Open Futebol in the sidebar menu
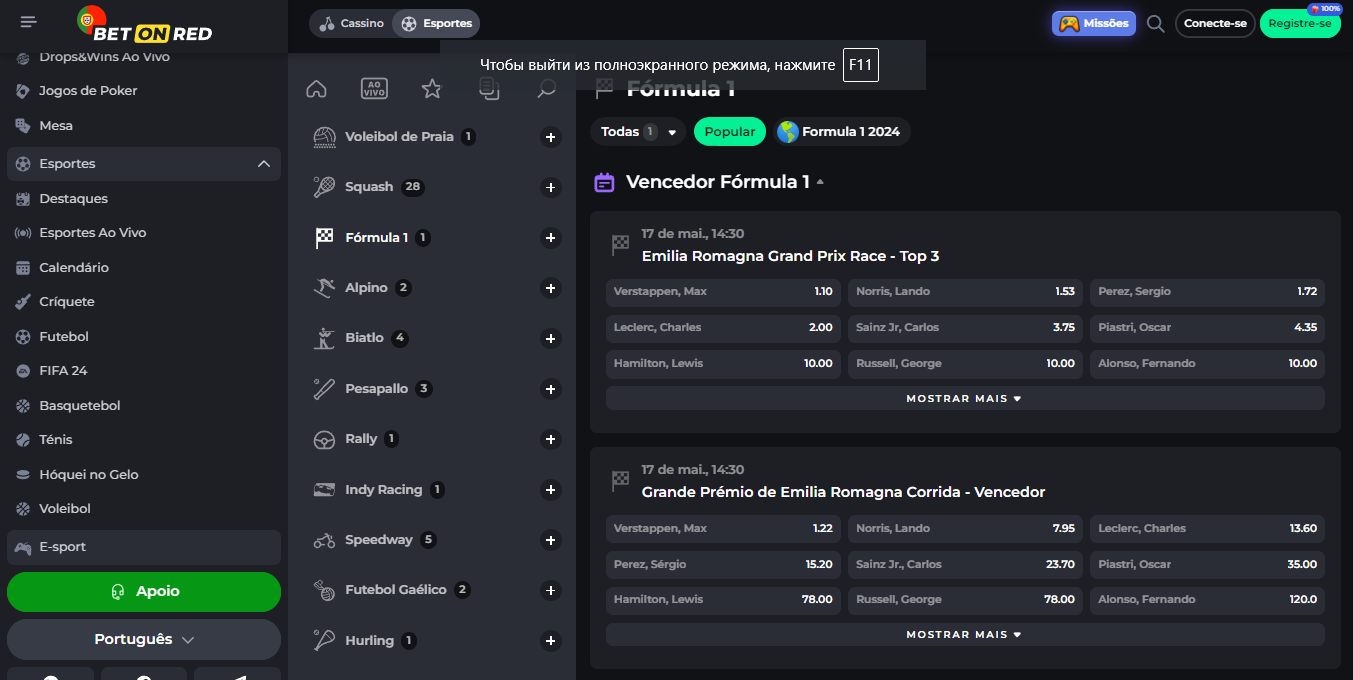This screenshot has height=680, width=1353. point(64,337)
